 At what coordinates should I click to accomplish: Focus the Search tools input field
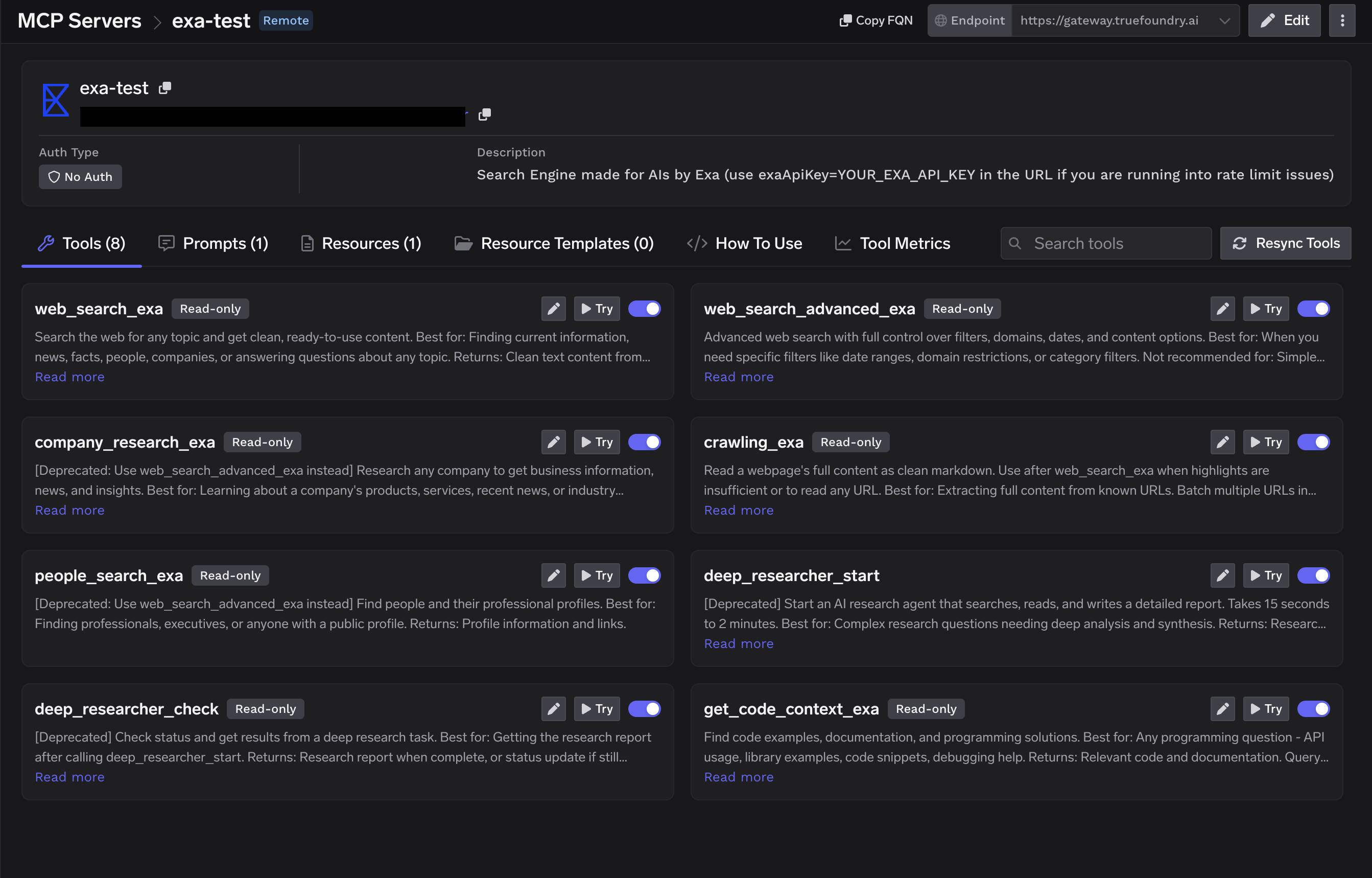[1106, 243]
